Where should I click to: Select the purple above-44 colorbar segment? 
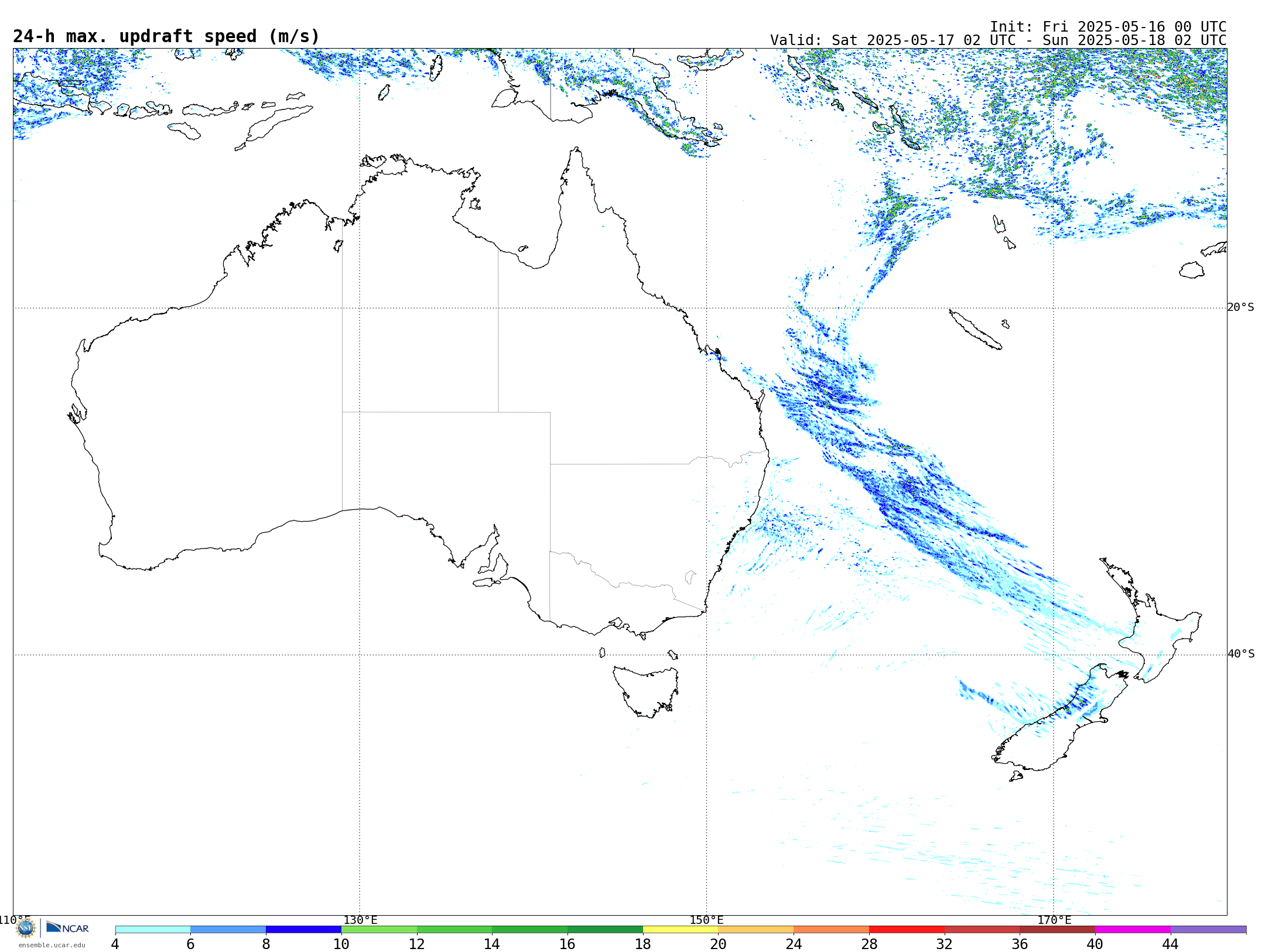click(1208, 930)
